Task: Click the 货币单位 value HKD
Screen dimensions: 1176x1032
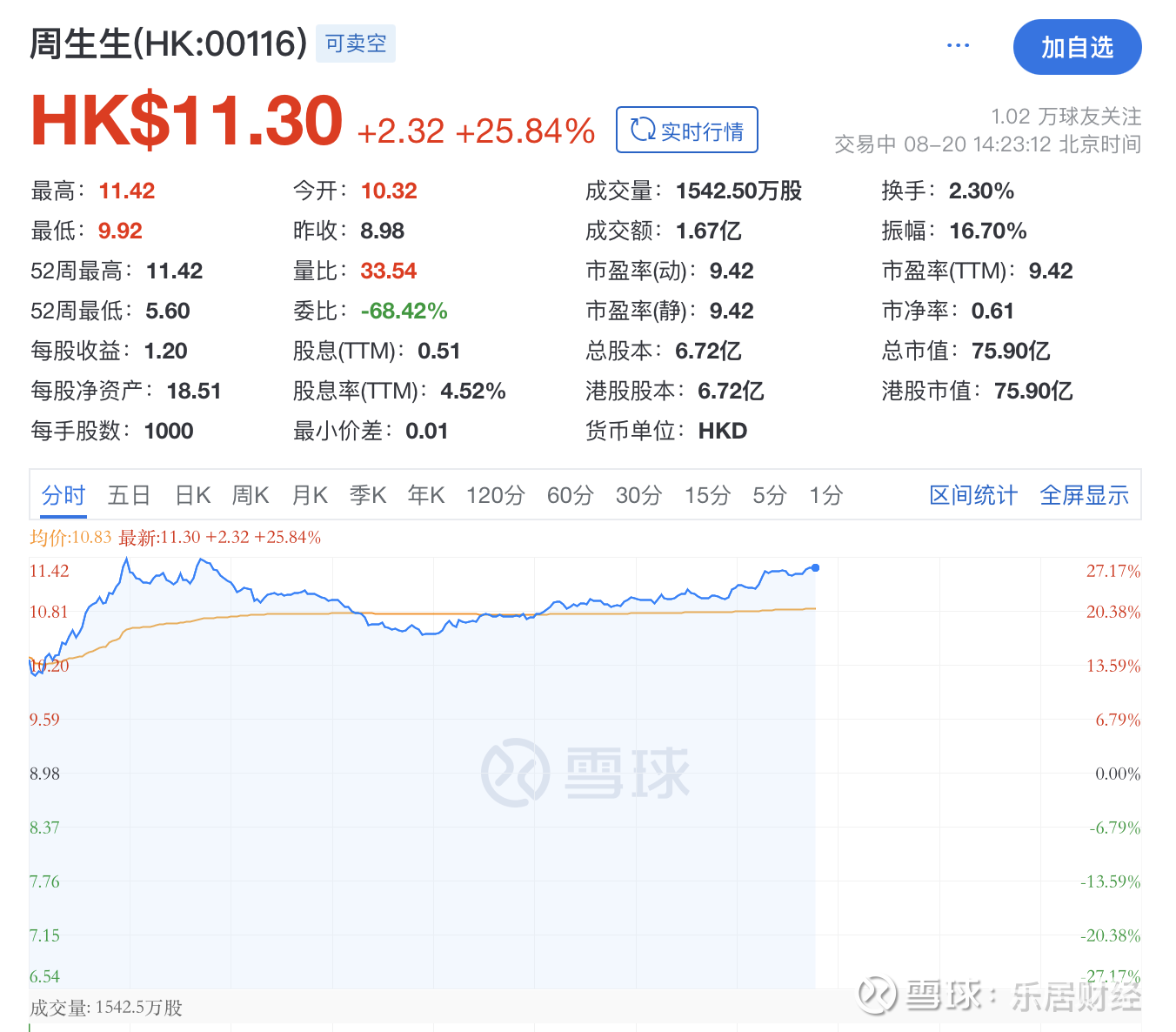Action: (723, 431)
